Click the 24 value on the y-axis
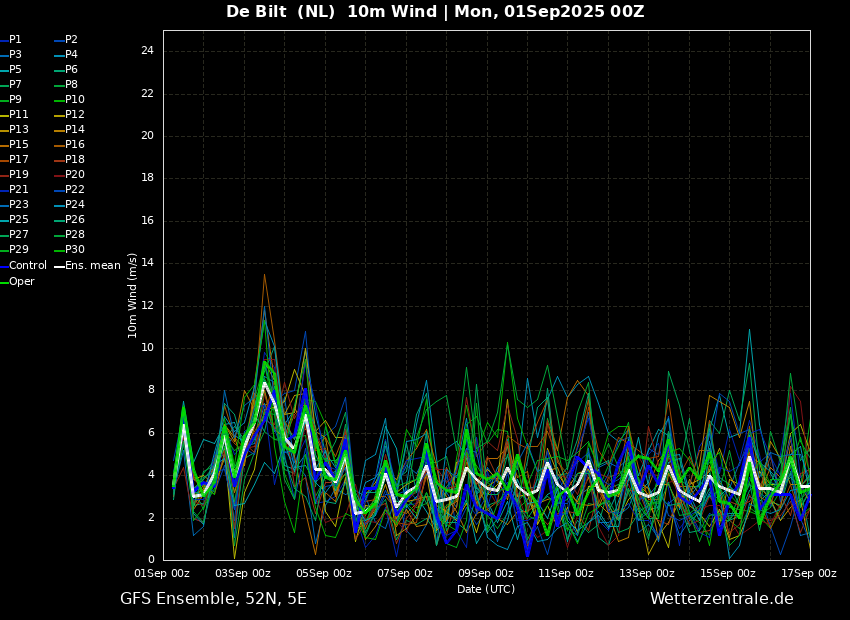This screenshot has height=620, width=850. click(147, 51)
